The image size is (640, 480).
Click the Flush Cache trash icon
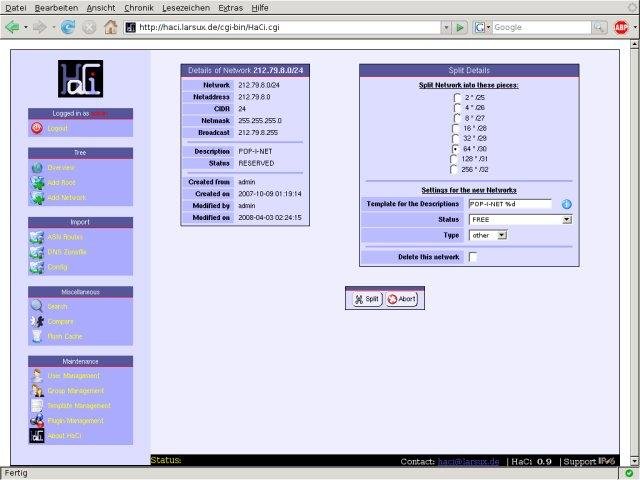pos(37,336)
